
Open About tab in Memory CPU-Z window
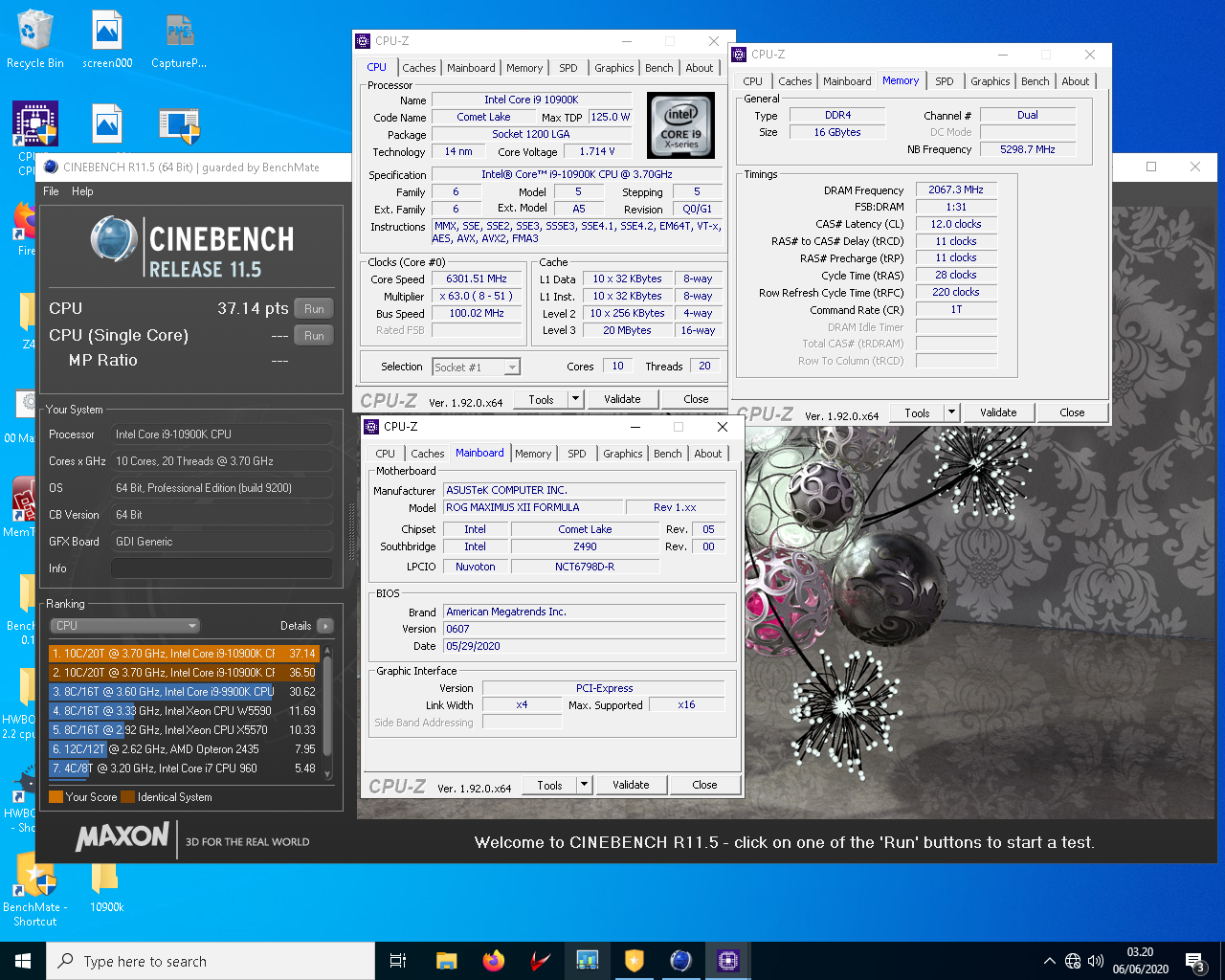click(1075, 81)
